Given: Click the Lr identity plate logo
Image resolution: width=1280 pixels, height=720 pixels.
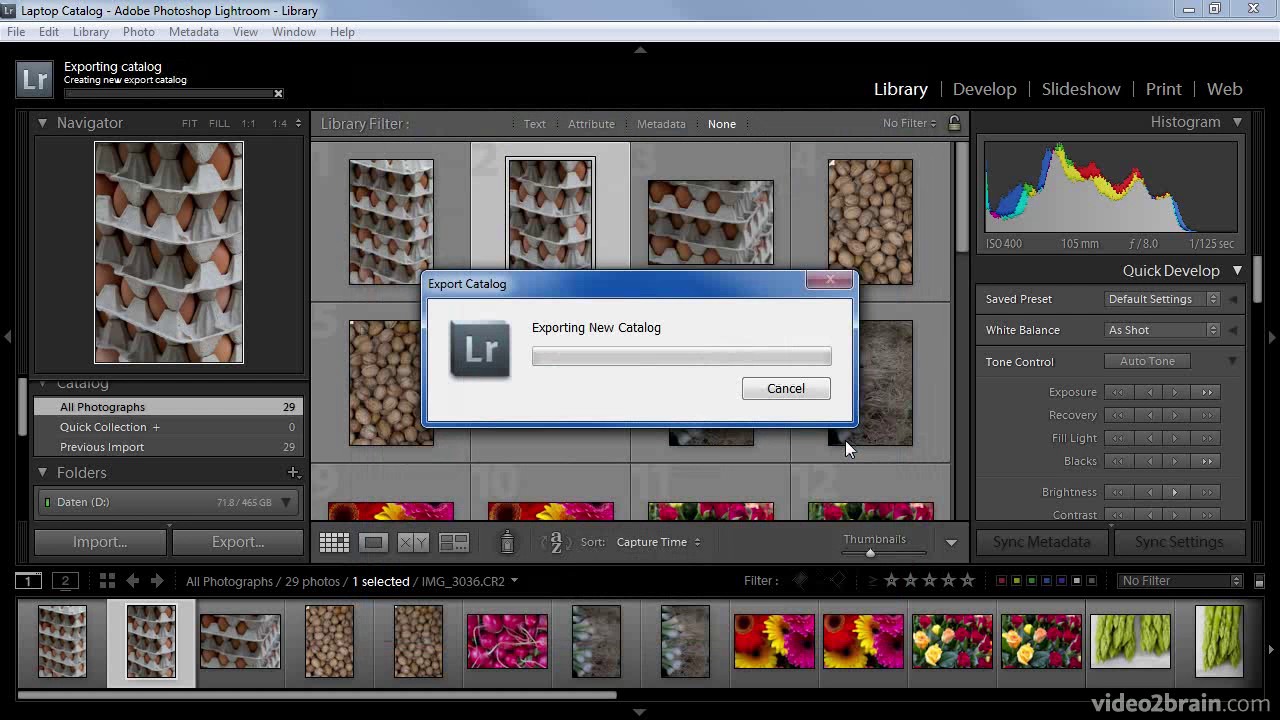Looking at the screenshot, I should [35, 80].
